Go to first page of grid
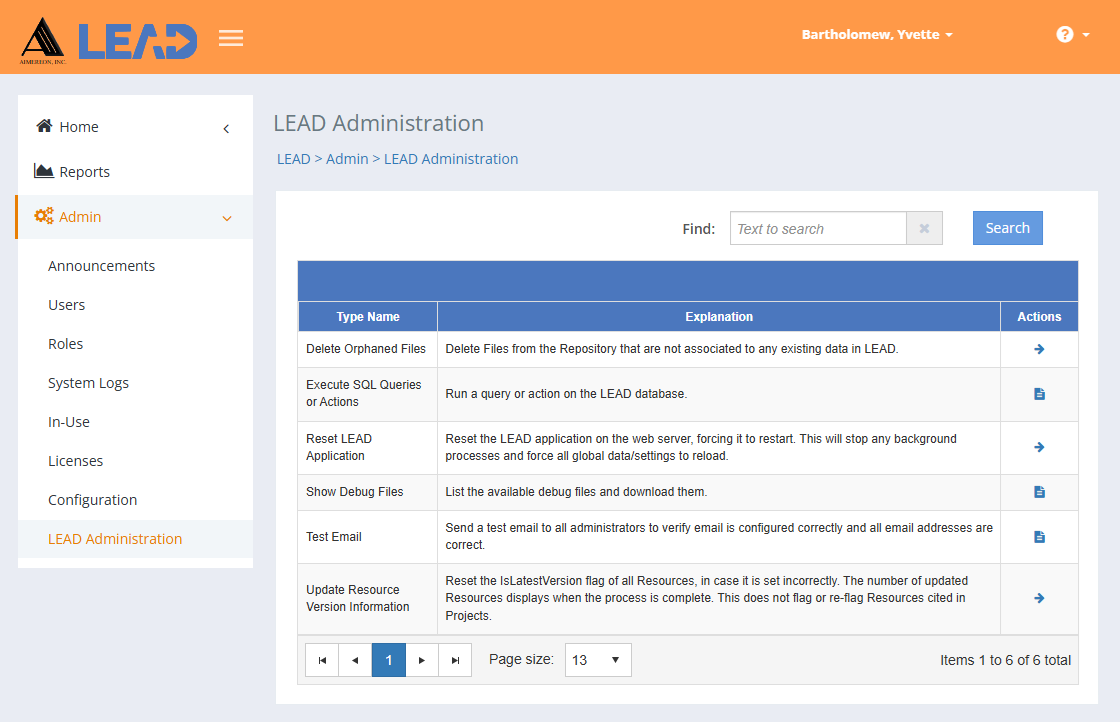 pos(322,660)
